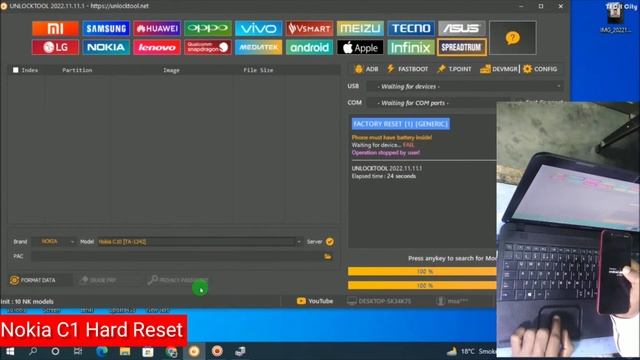Viewport: 640px width, 360px height.
Task: Click the 18°C weather widget in taskbar
Action: [471, 351]
